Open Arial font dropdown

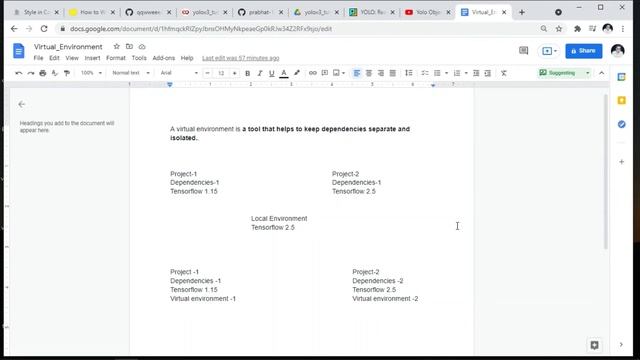click(179, 73)
